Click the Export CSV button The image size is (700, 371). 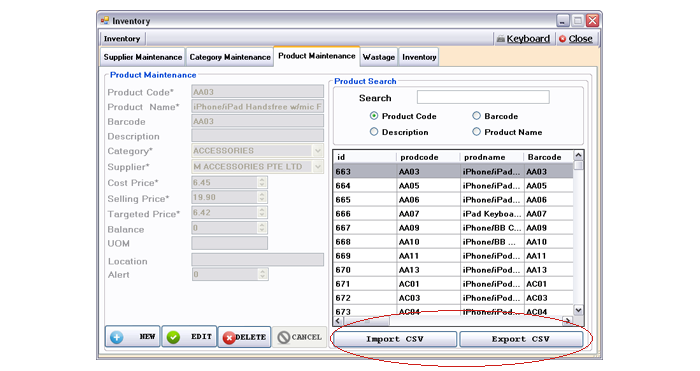coord(521,339)
